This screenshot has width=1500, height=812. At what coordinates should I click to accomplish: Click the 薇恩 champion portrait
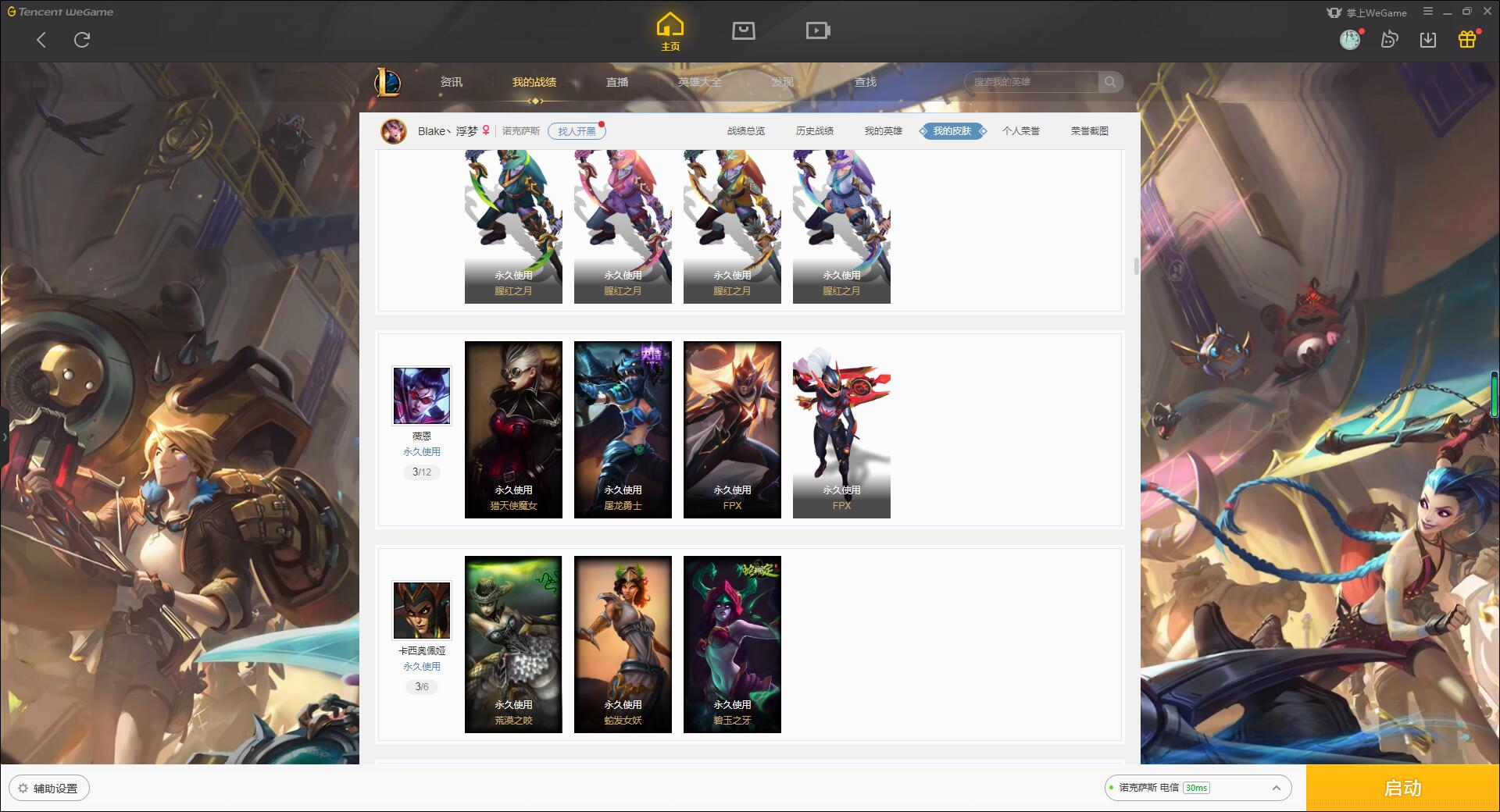pos(422,396)
